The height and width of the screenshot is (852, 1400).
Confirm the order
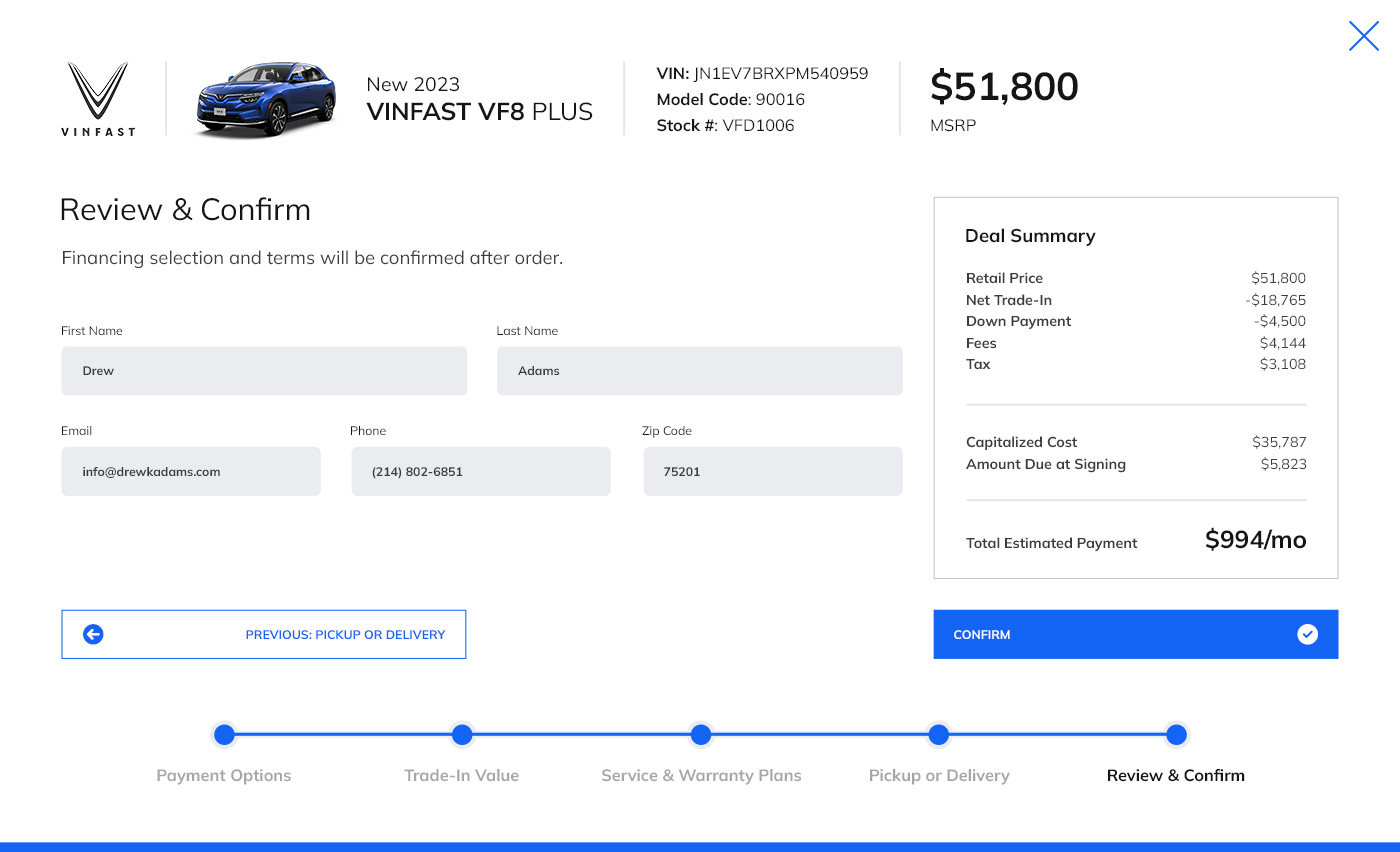click(1136, 634)
